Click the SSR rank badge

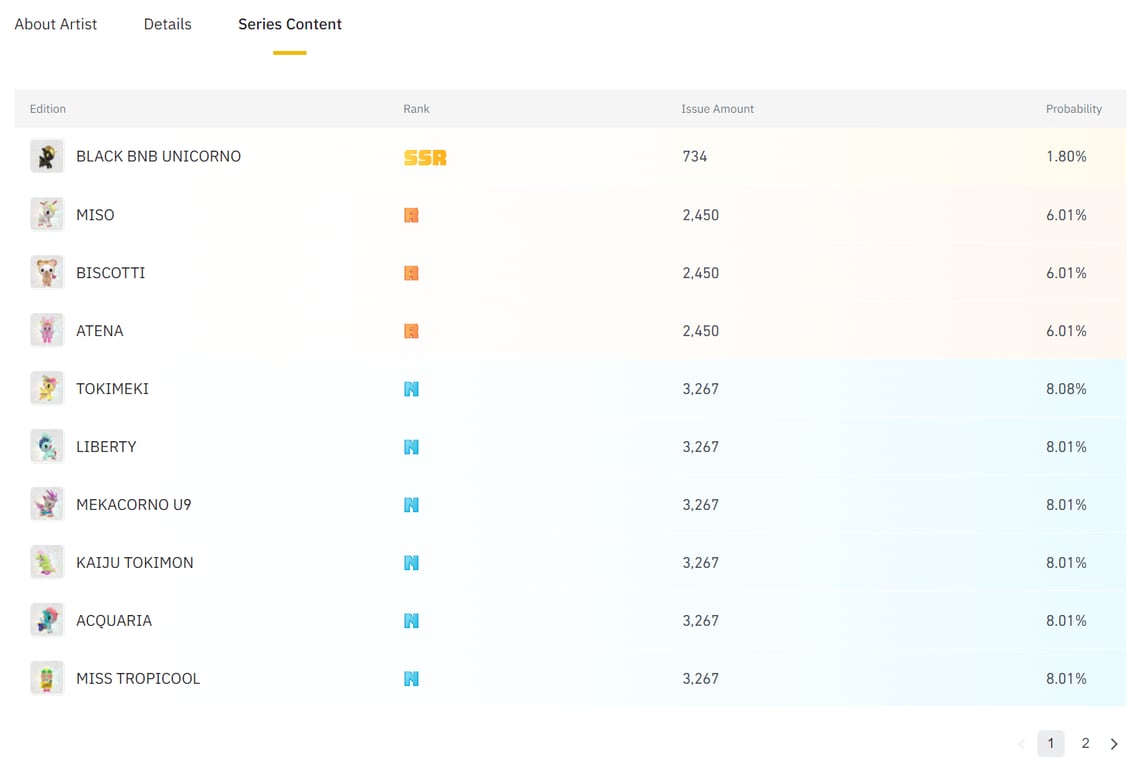pyautogui.click(x=425, y=157)
